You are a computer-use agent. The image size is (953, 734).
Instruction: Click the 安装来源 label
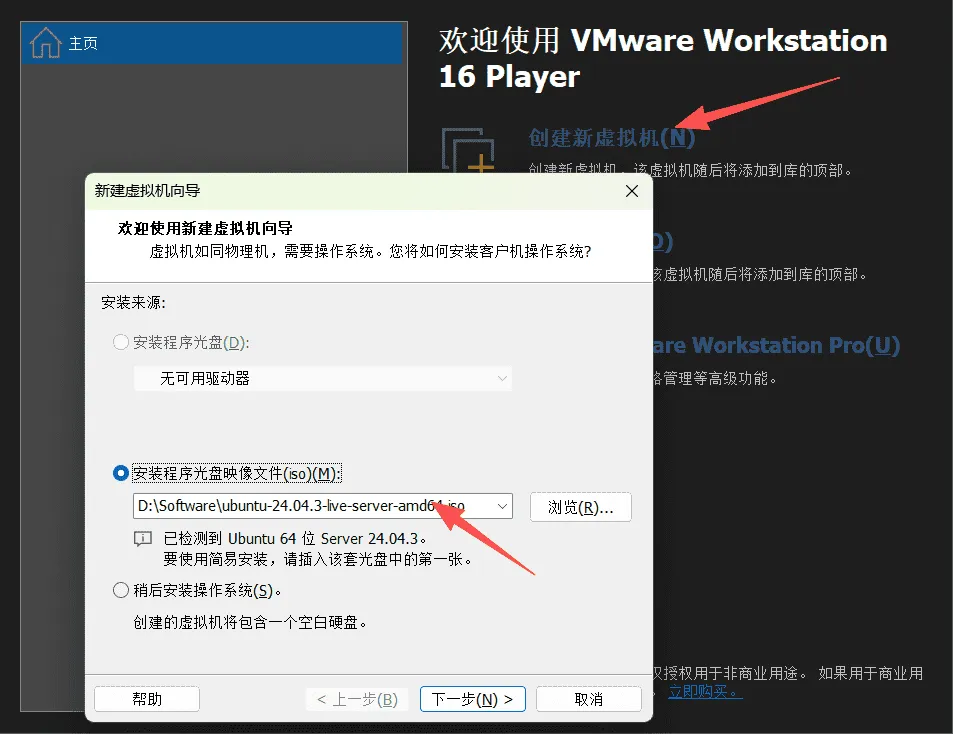click(133, 302)
